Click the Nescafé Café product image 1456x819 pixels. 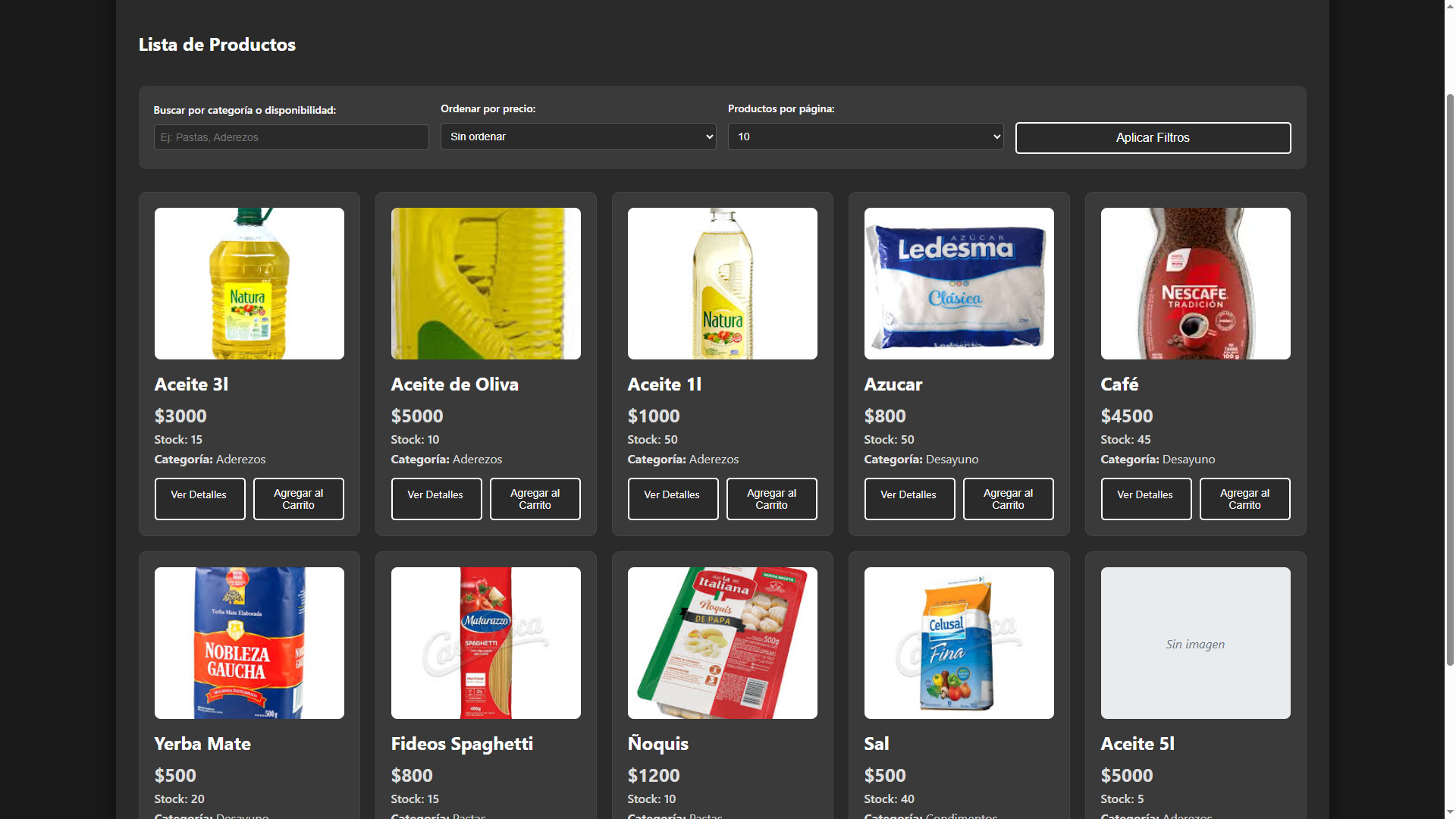pyautogui.click(x=1195, y=283)
